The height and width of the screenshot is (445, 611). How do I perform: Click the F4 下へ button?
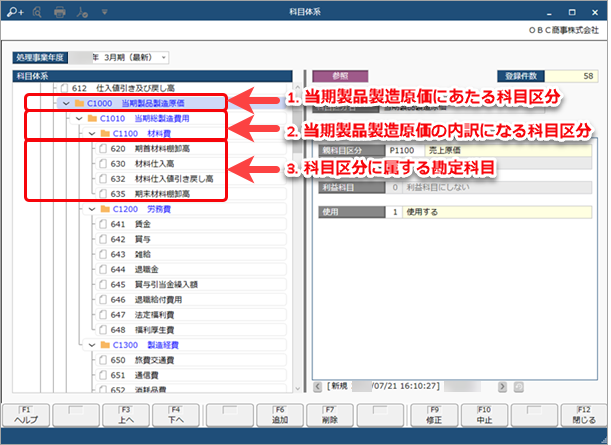pyautogui.click(x=176, y=415)
